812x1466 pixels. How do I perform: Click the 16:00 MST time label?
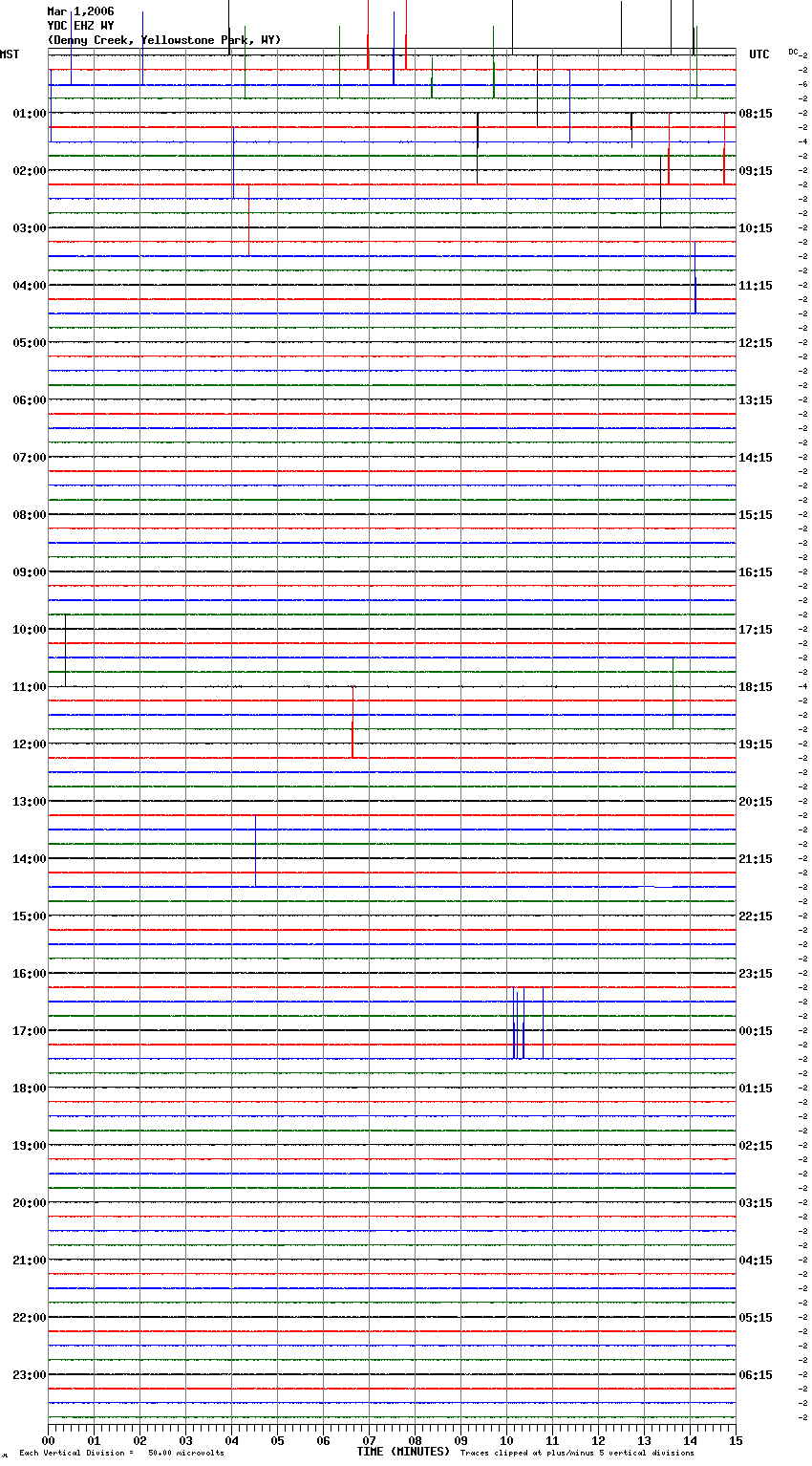click(30, 974)
